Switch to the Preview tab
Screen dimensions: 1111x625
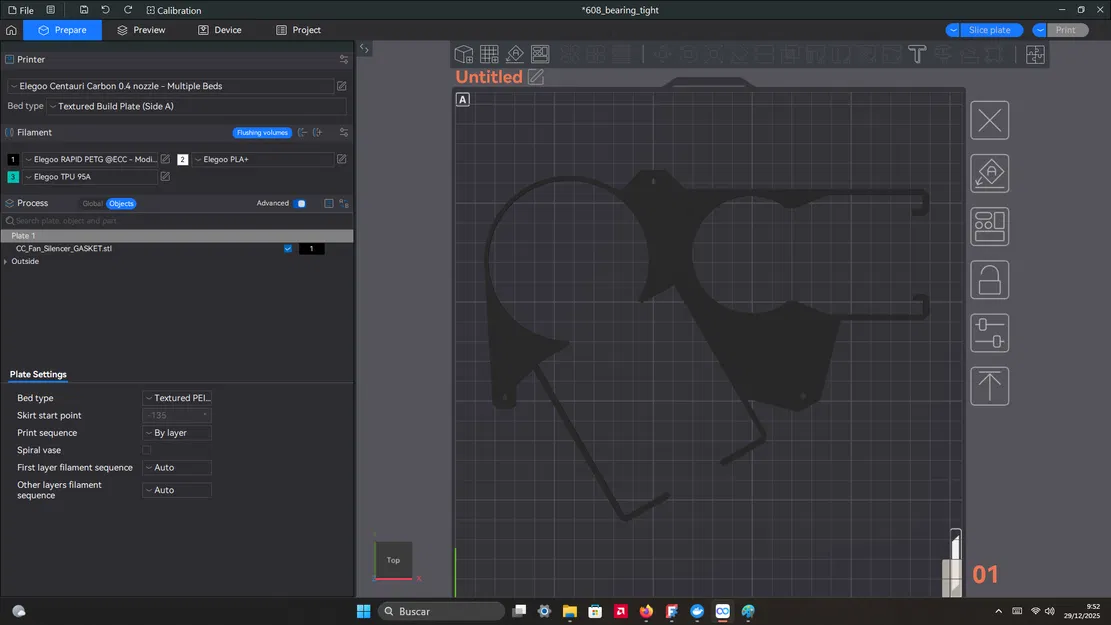point(141,30)
